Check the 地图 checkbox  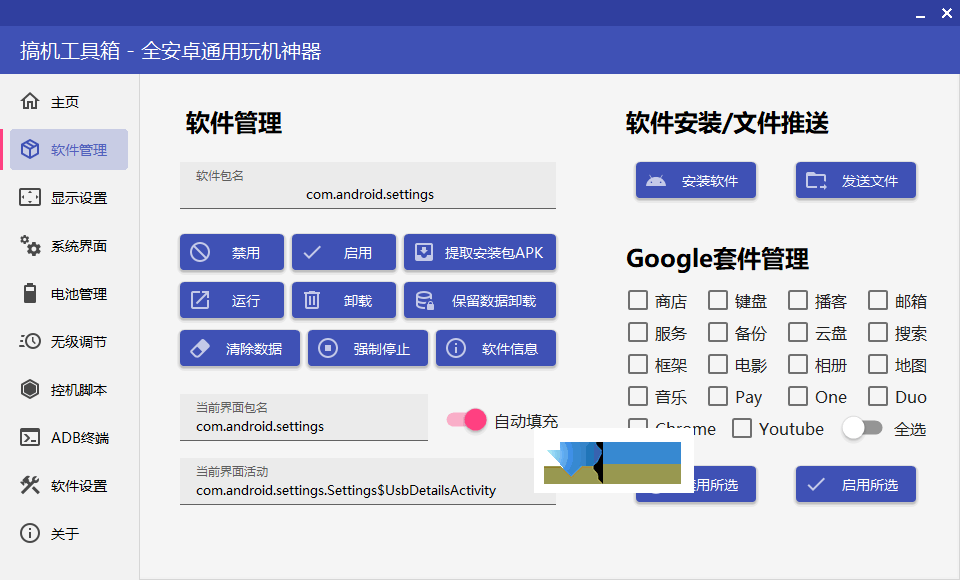pos(878,364)
